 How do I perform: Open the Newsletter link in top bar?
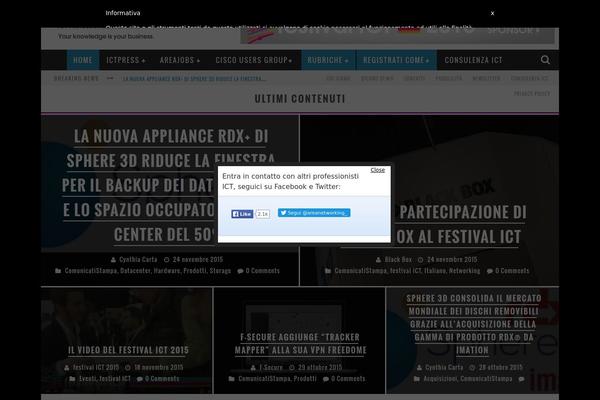(x=486, y=78)
